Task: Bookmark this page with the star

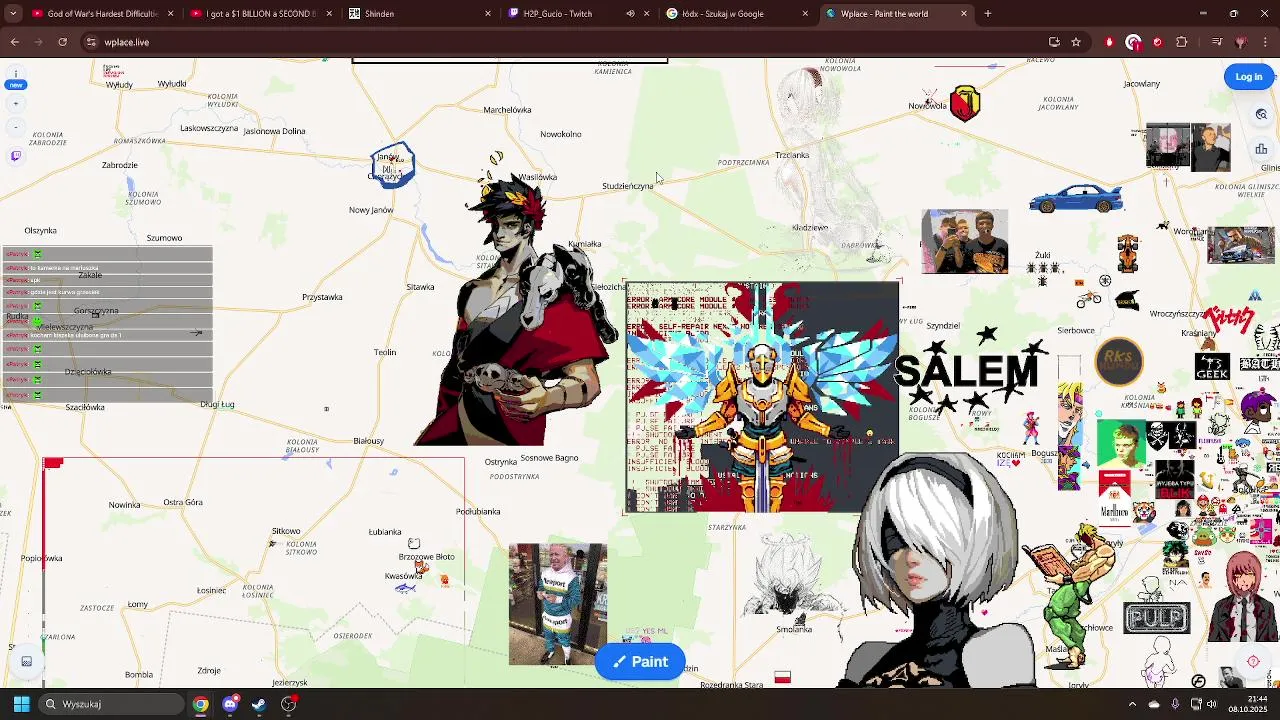Action: point(1076,42)
